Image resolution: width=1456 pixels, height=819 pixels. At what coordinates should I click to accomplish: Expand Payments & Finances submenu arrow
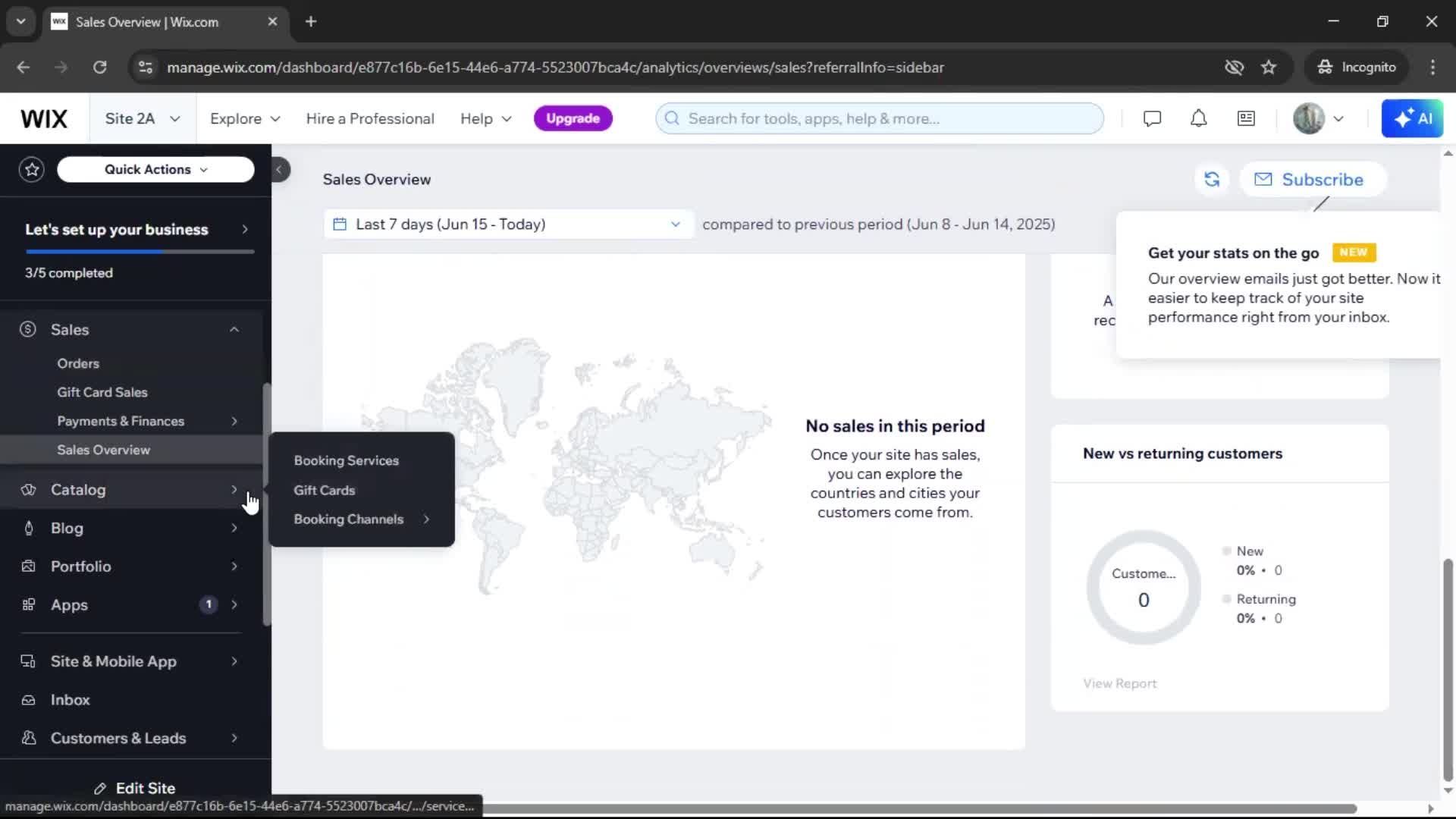click(234, 421)
